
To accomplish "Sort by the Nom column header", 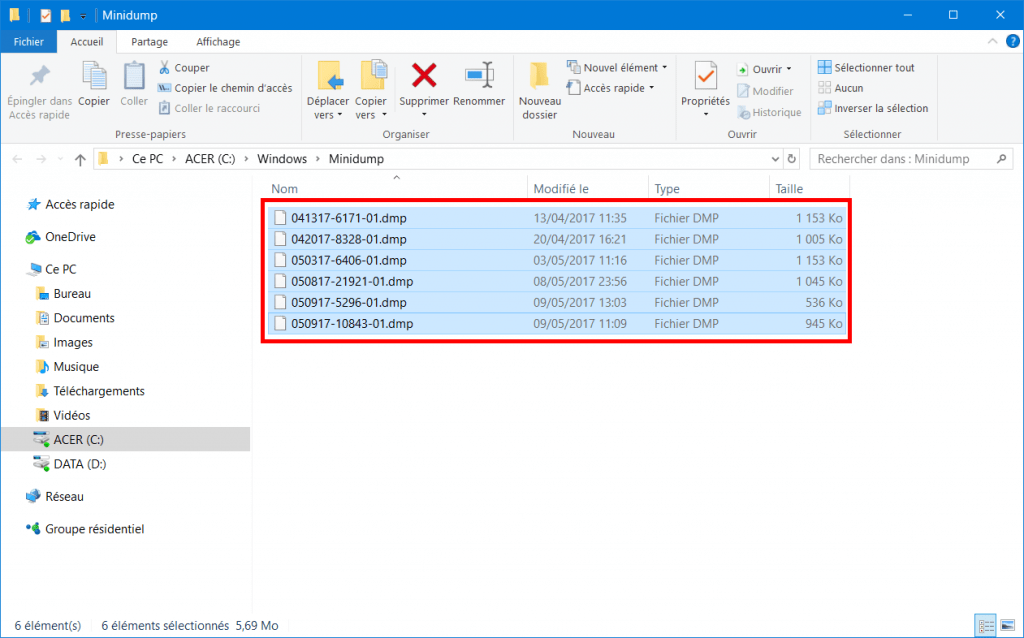I will pyautogui.click(x=396, y=189).
